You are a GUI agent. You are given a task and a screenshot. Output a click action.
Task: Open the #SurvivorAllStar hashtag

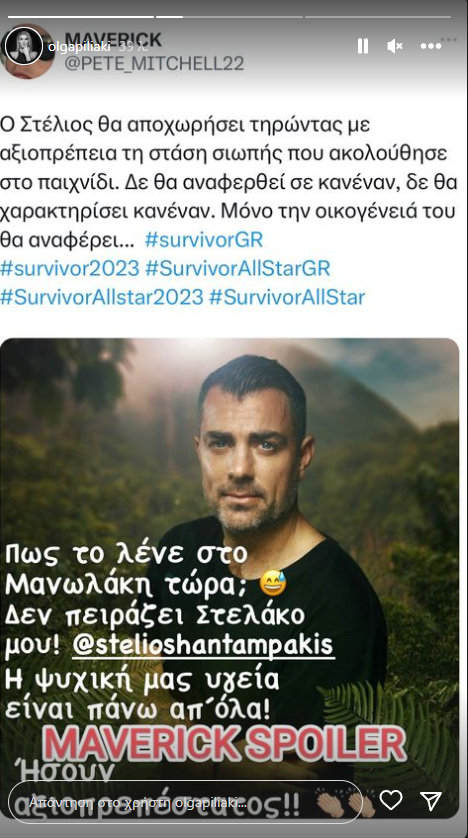pos(287,297)
